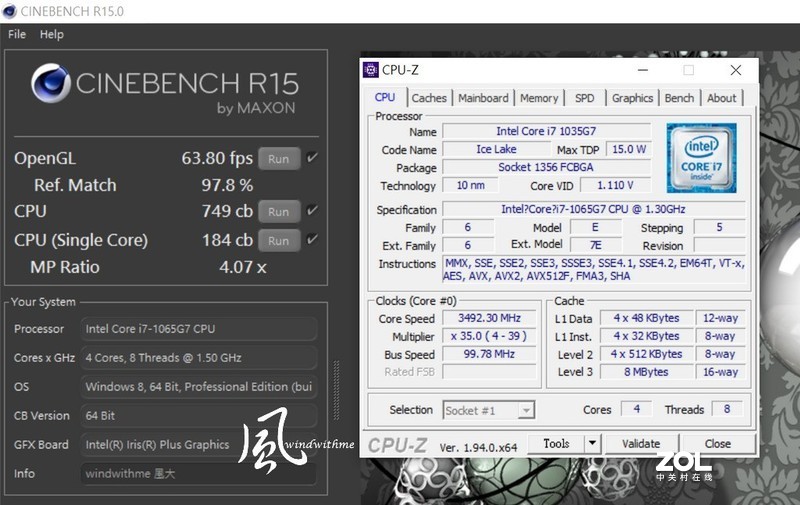This screenshot has width=800, height=505.
Task: Toggle the OpenGL test checkbox
Action: click(x=312, y=158)
